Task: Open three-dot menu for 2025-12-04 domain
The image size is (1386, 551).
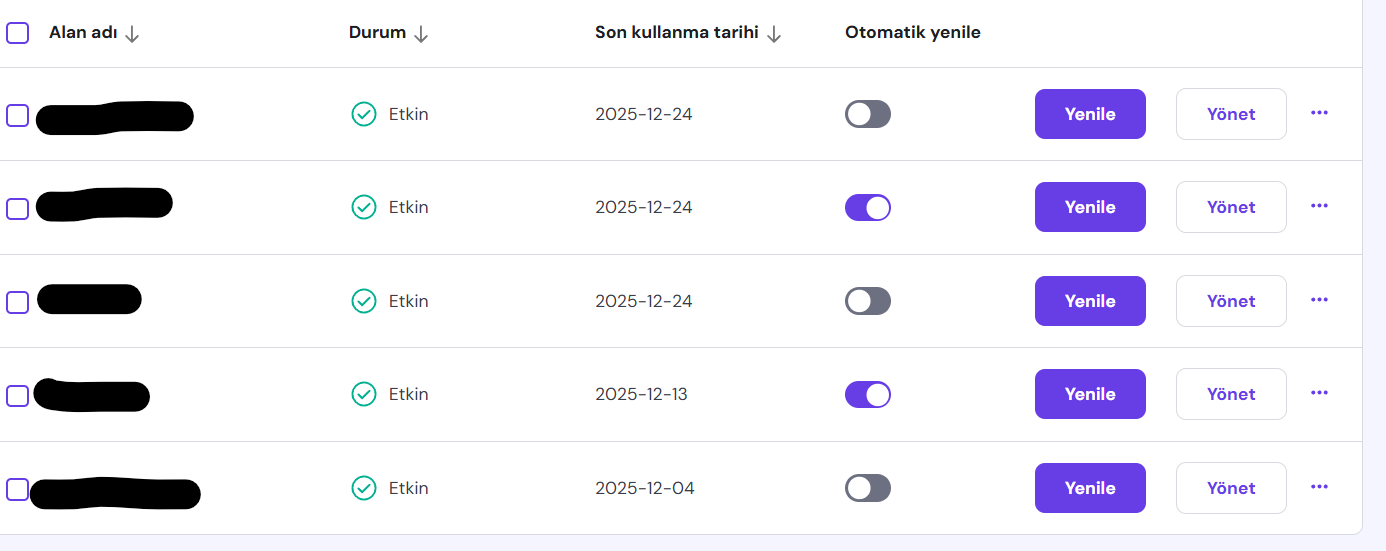Action: click(x=1319, y=487)
